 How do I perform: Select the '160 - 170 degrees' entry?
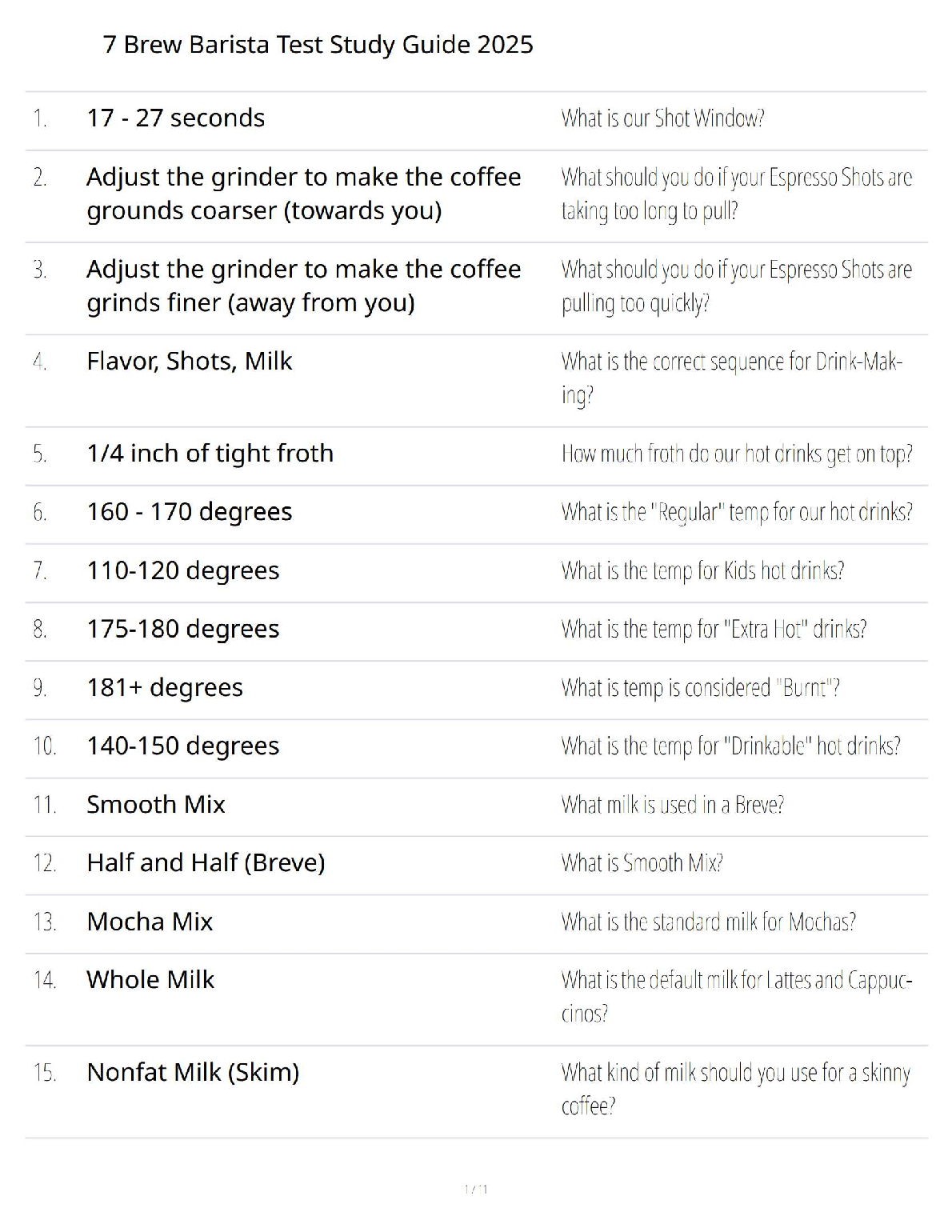(x=189, y=512)
